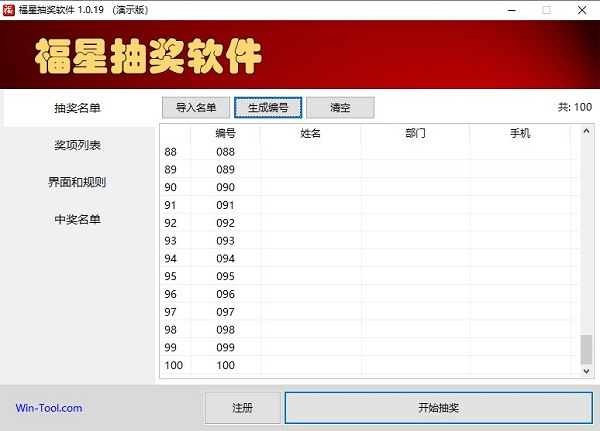600x431 pixels.
Task: Select the cell with number 091
Action: tap(225, 205)
